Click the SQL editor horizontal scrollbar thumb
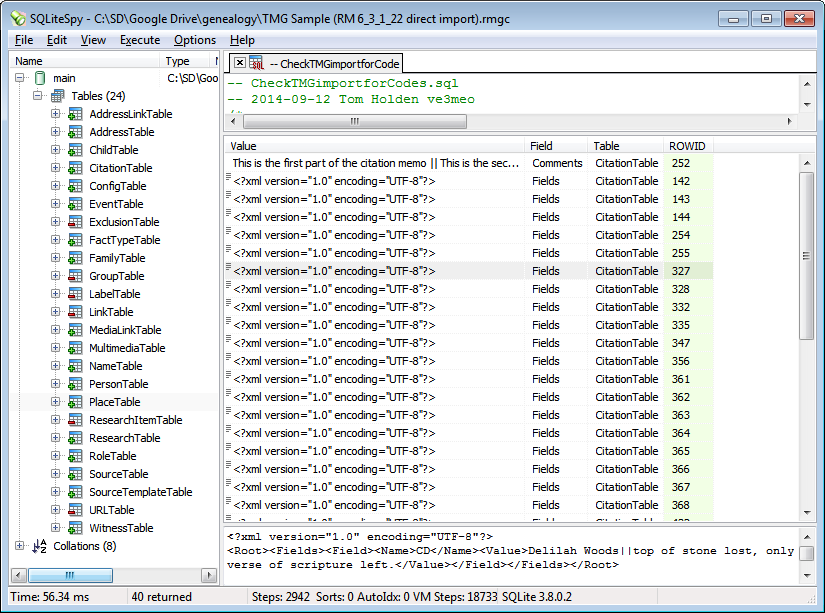Image resolution: width=825 pixels, height=613 pixels. pos(355,122)
